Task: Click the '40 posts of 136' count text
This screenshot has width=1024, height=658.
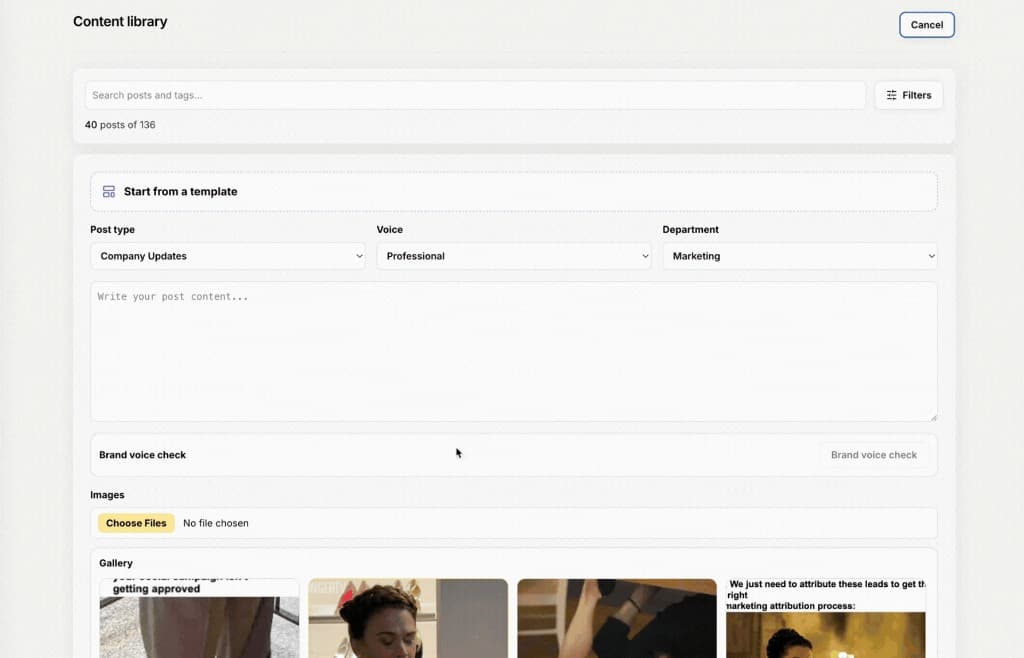Action: click(x=120, y=125)
